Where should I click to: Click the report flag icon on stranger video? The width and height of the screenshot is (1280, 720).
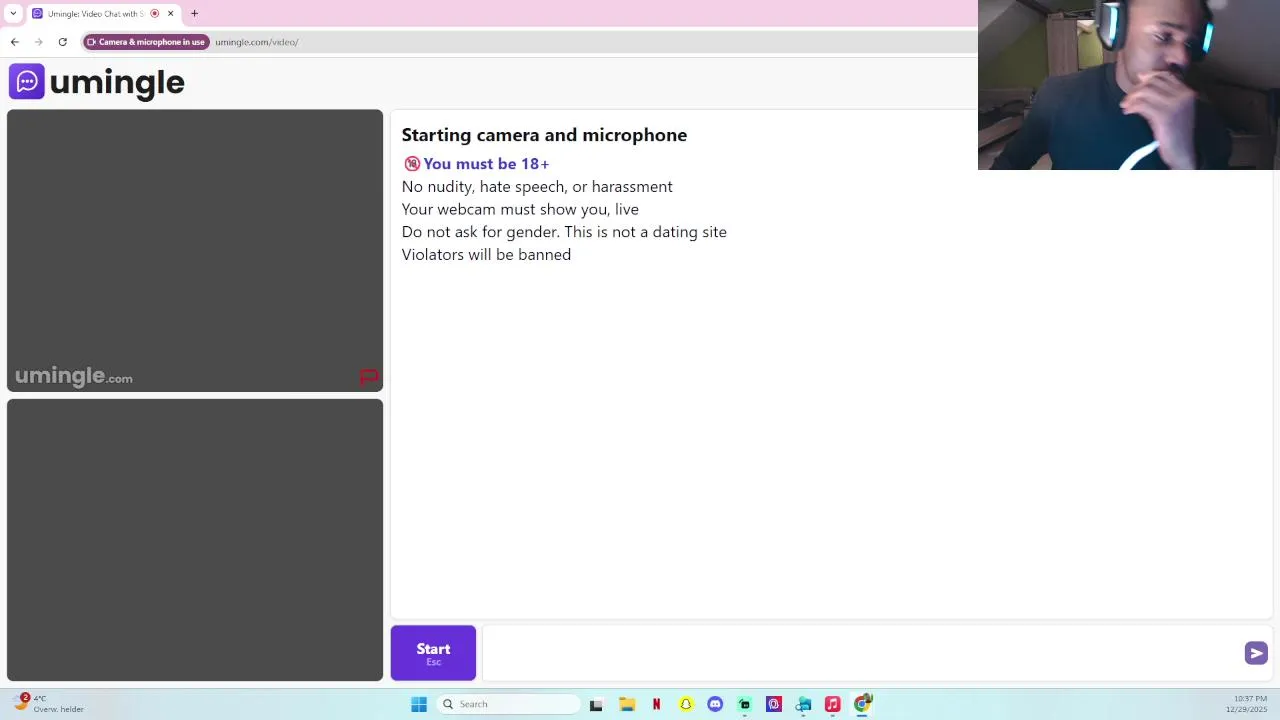point(368,377)
